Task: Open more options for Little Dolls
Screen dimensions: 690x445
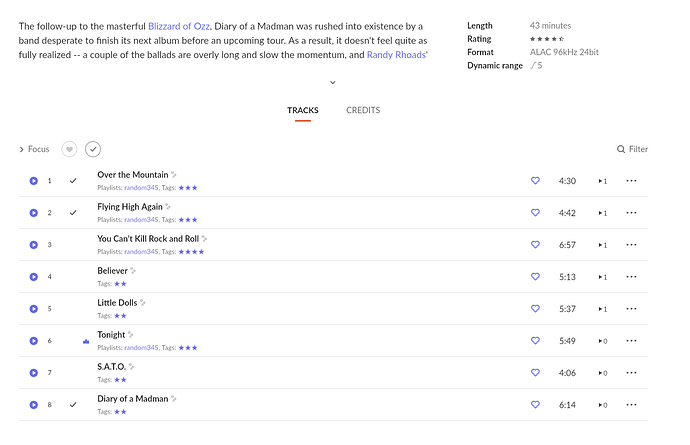Action: click(x=631, y=309)
